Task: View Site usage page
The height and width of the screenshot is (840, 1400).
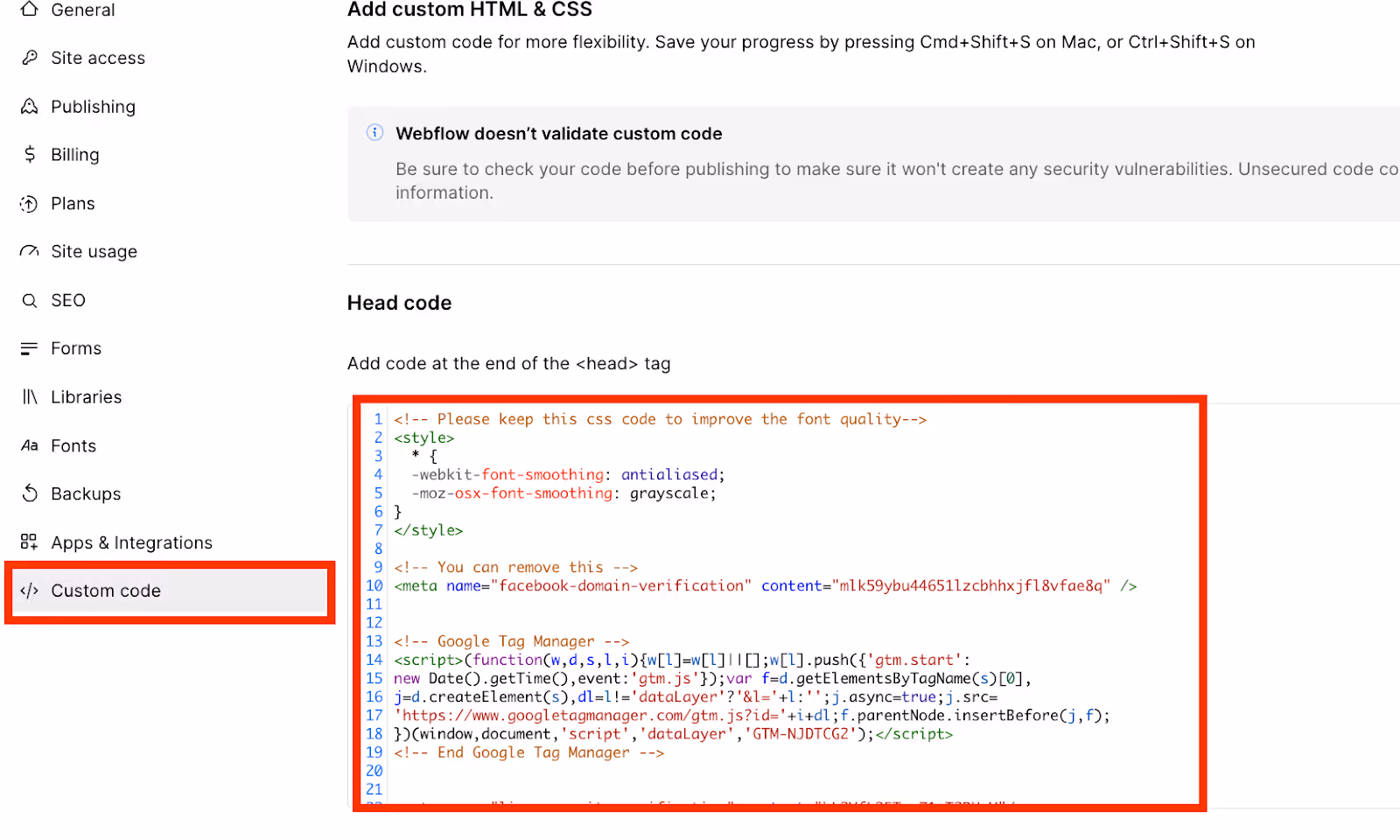Action: 94,252
